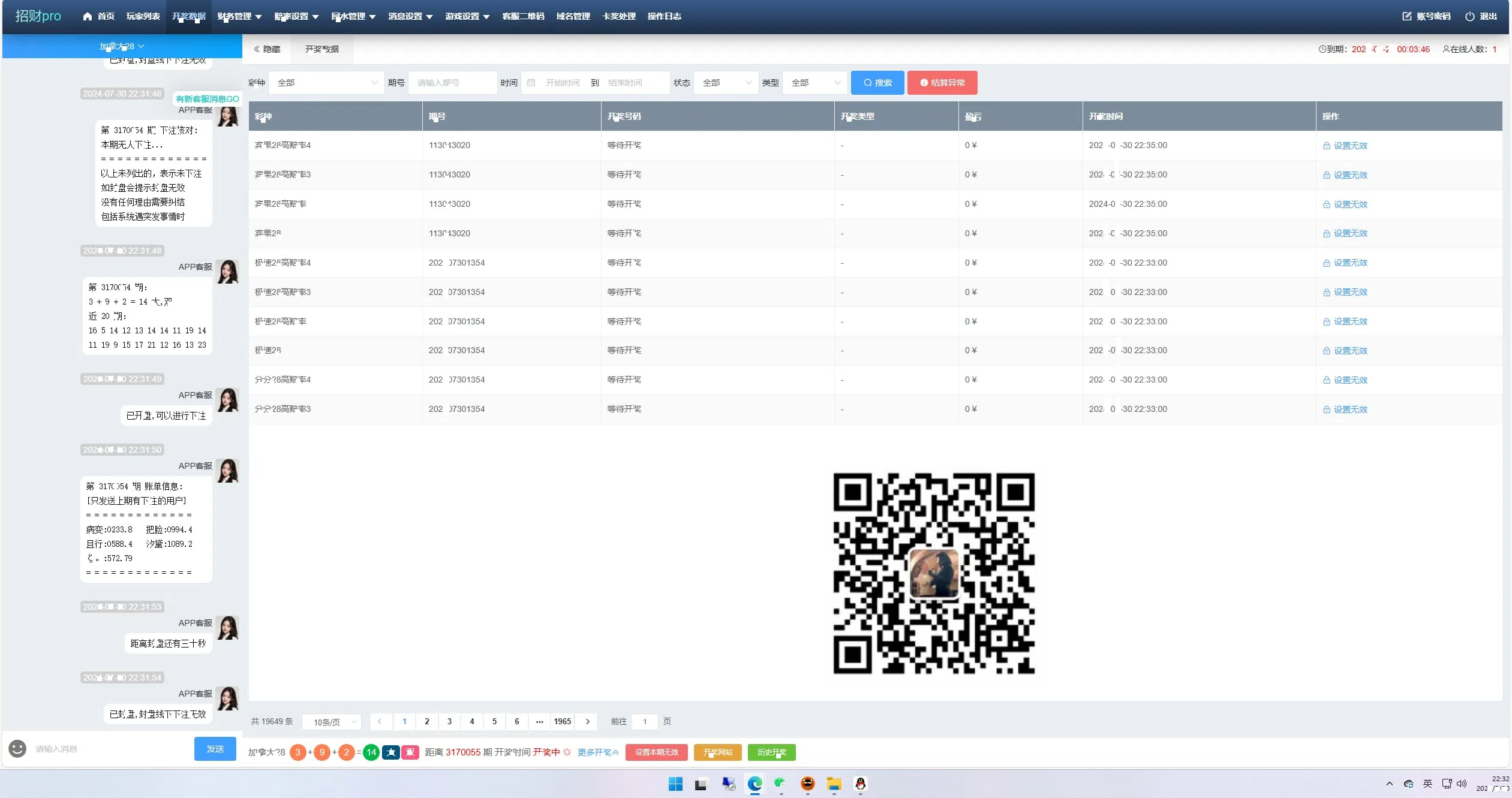This screenshot has height=798, width=1512.
Task: Change the 10条/页 page size dropdown
Action: click(x=332, y=722)
